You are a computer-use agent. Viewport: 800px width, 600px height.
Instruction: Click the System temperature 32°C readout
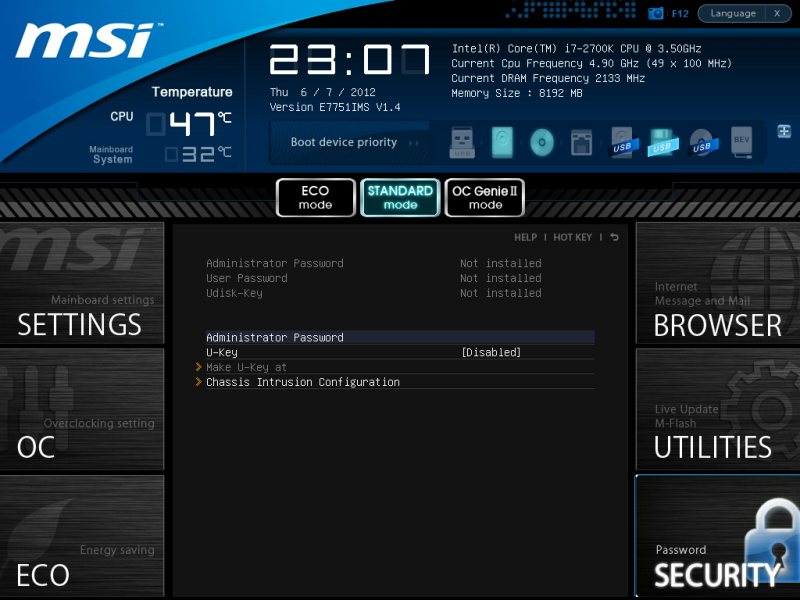point(199,154)
